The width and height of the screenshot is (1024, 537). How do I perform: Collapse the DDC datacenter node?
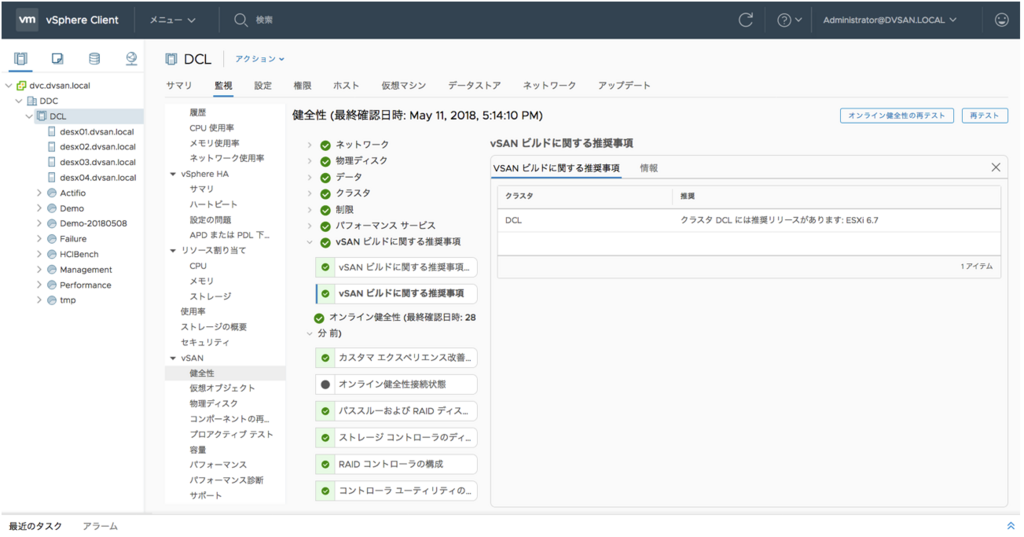click(x=19, y=101)
